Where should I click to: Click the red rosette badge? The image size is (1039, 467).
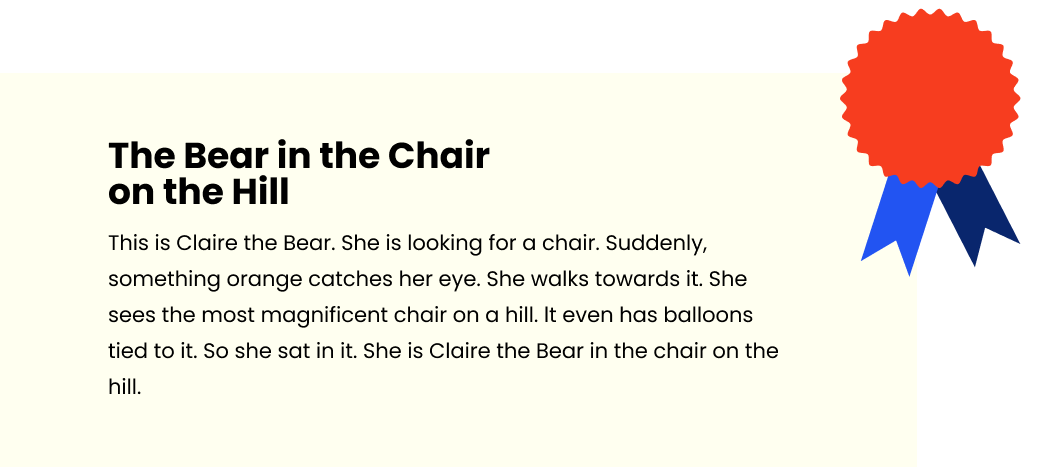coord(930,98)
